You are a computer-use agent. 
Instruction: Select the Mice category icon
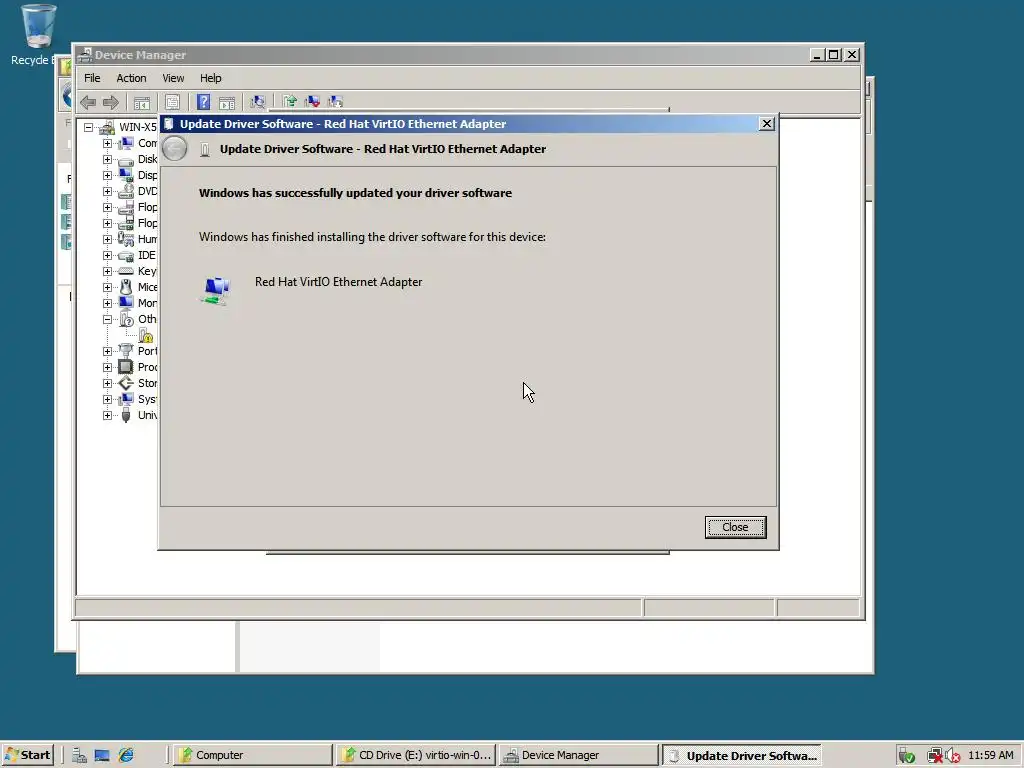pos(126,287)
